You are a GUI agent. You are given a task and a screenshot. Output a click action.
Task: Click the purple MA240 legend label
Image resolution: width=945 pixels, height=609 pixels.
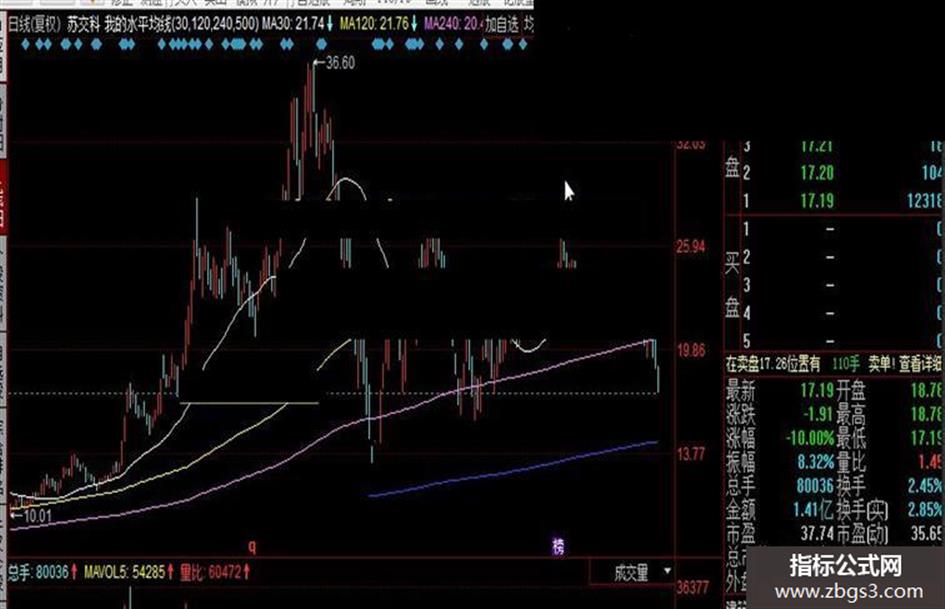coord(453,25)
